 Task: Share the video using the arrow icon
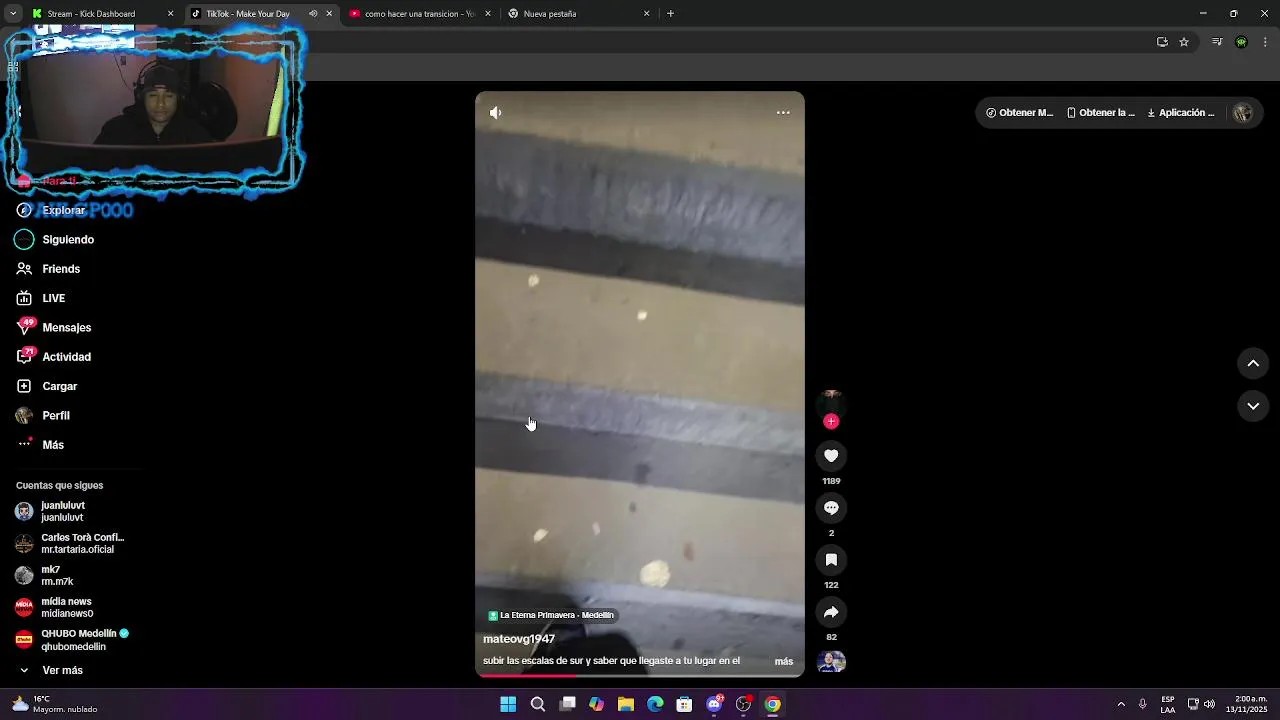pyautogui.click(x=831, y=612)
